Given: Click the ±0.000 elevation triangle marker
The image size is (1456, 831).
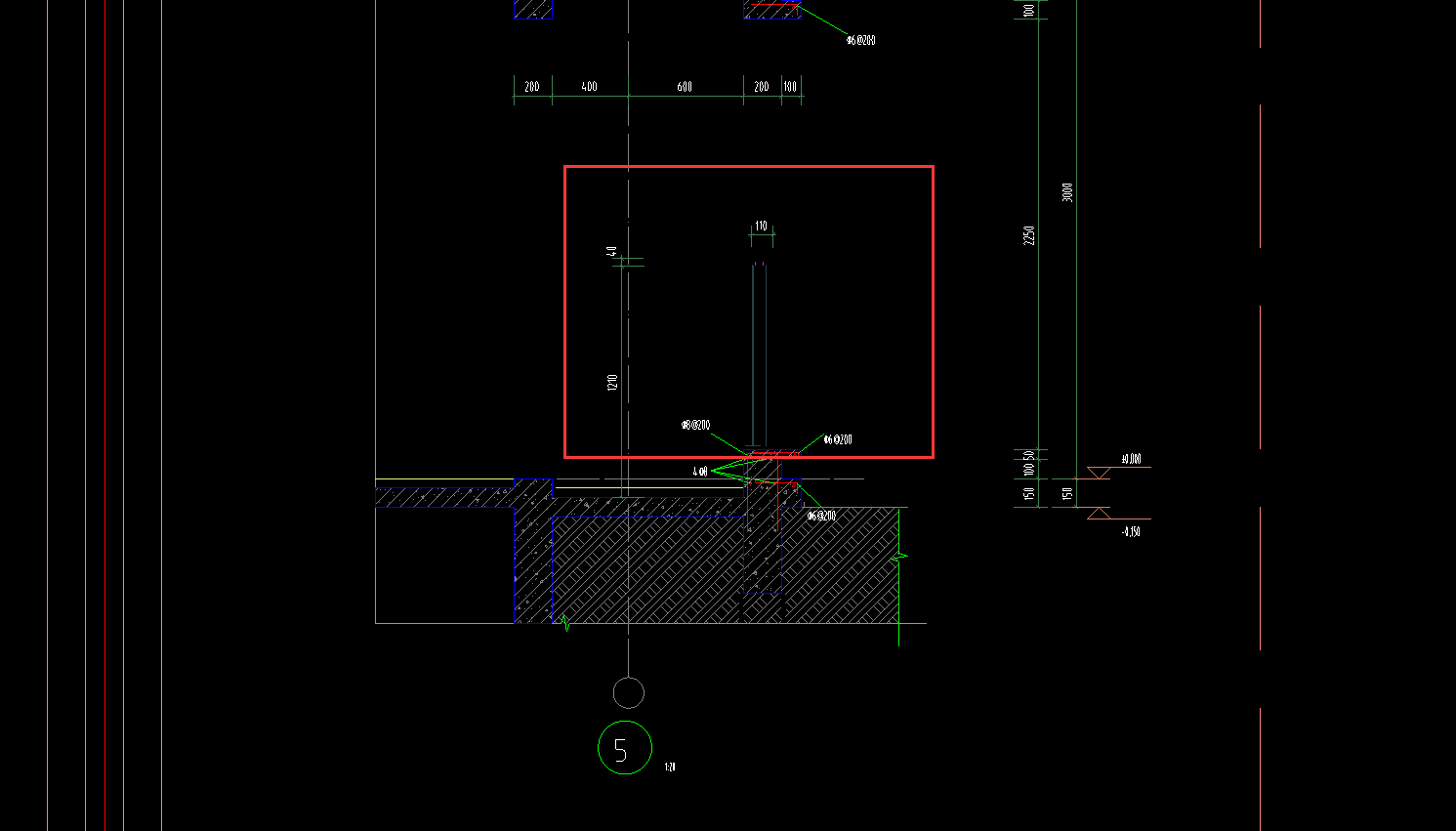Looking at the screenshot, I should [1099, 473].
